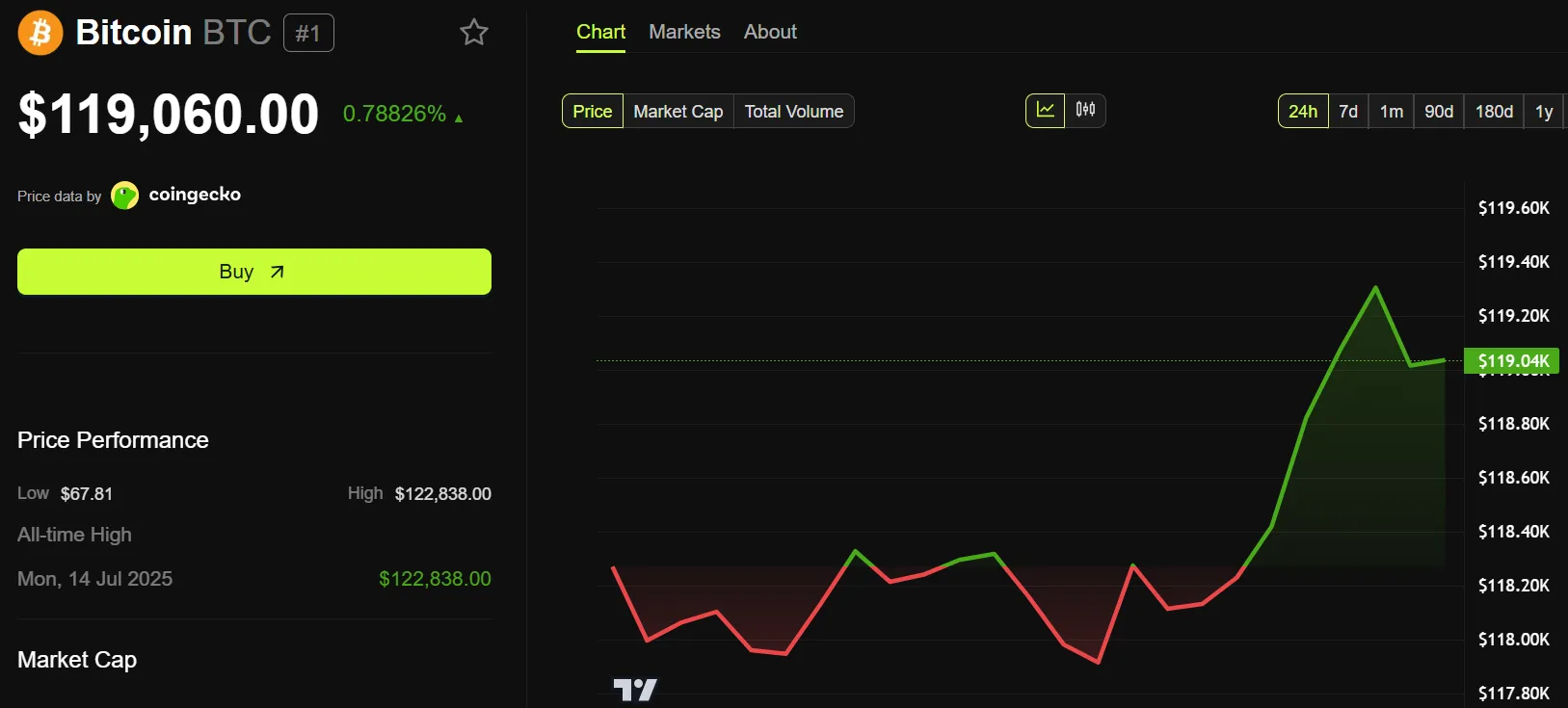This screenshot has width=1568, height=708.
Task: Click the Bitcoin BTC title text
Action: (173, 33)
